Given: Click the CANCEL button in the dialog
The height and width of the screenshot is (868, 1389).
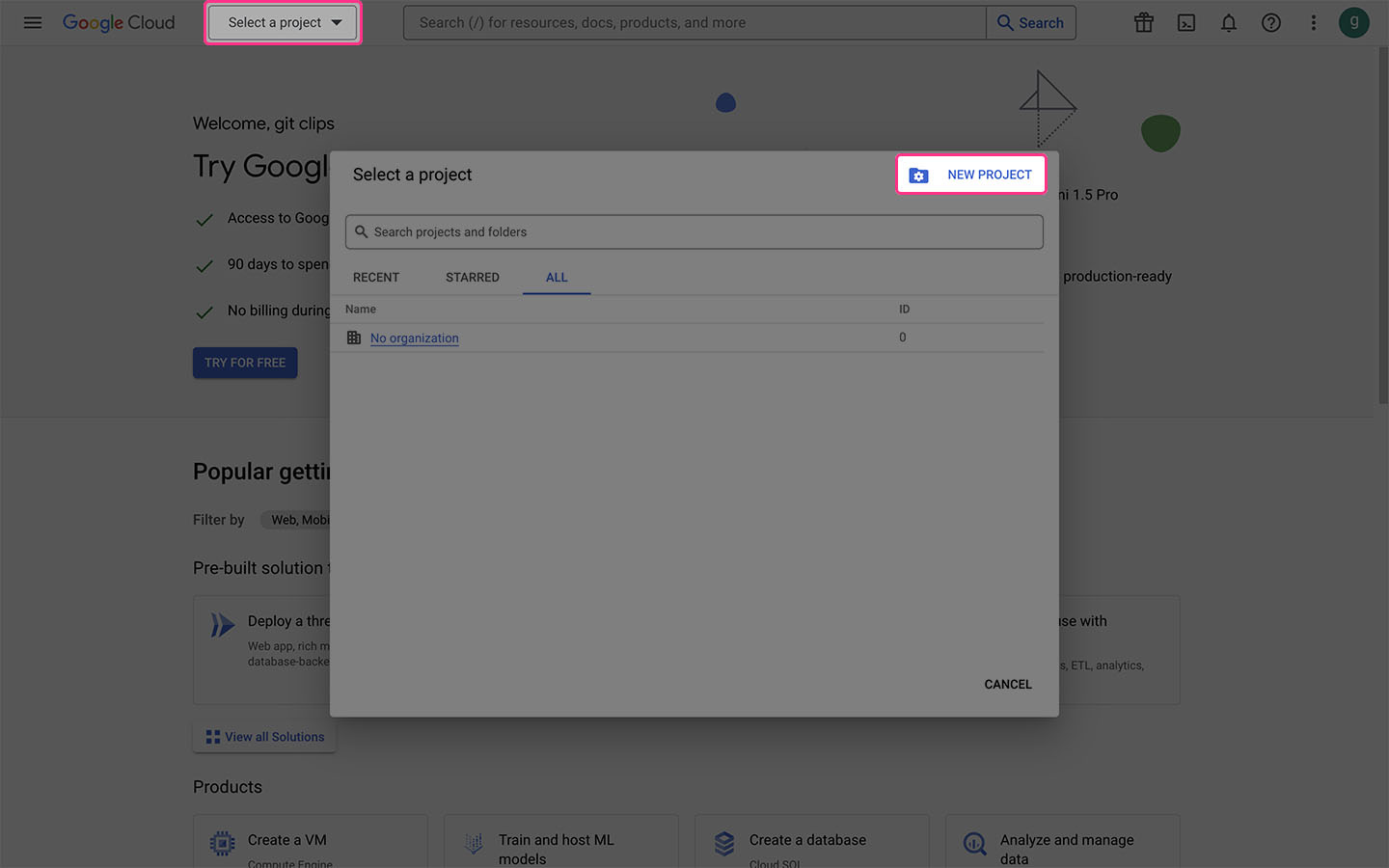Looking at the screenshot, I should coord(1007,684).
